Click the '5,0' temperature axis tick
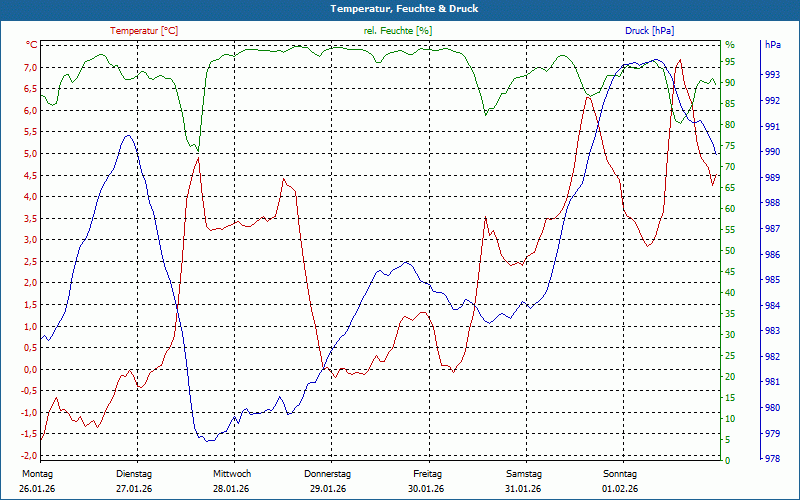This screenshot has height=500, width=800. (31, 154)
